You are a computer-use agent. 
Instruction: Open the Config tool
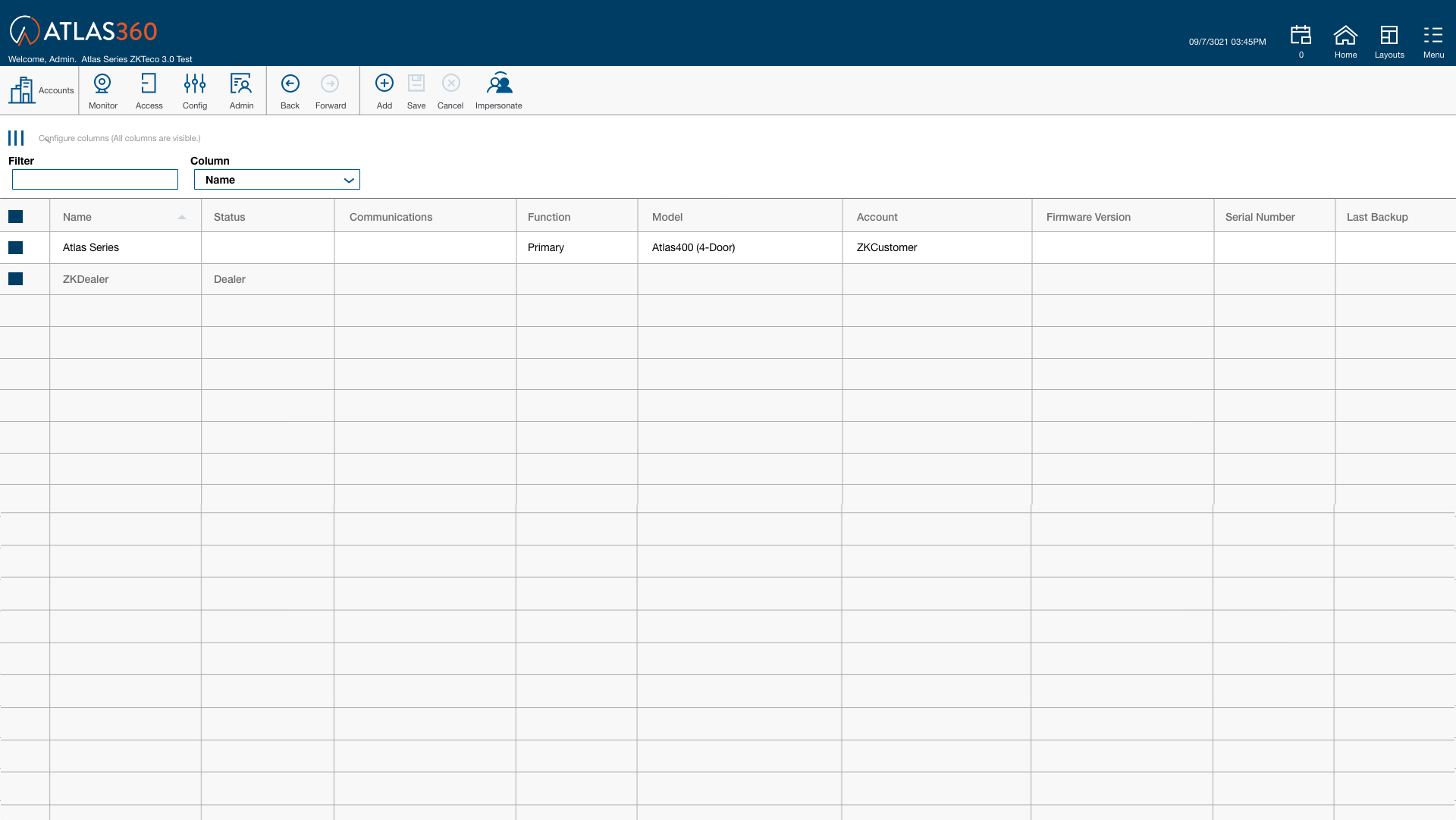[x=195, y=90]
